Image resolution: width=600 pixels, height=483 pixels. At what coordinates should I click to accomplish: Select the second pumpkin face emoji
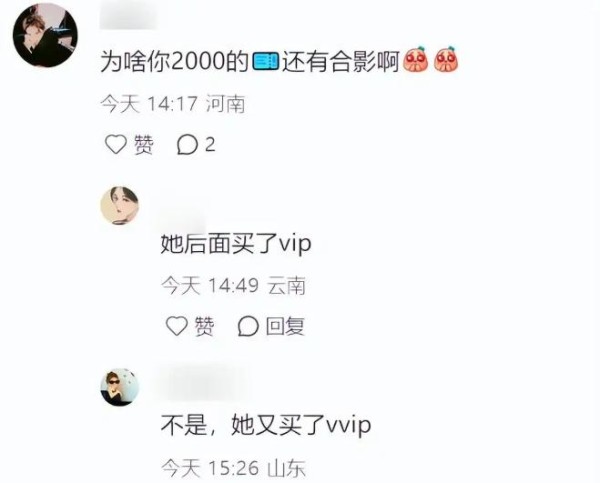pyautogui.click(x=446, y=60)
